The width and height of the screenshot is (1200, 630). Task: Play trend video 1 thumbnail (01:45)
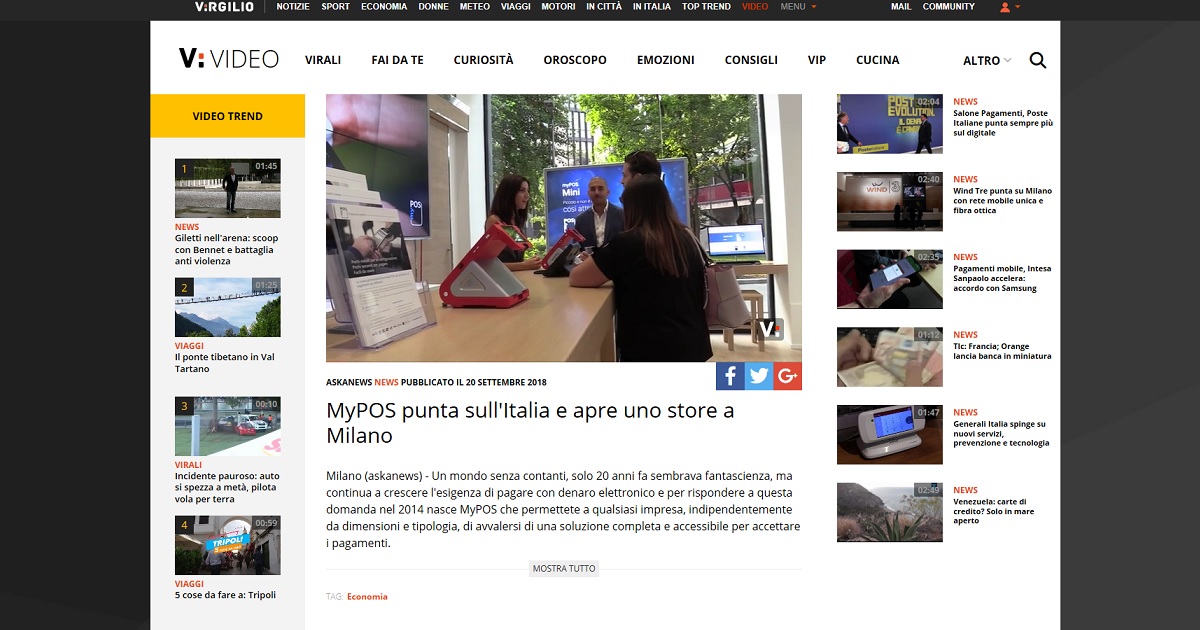tap(228, 188)
